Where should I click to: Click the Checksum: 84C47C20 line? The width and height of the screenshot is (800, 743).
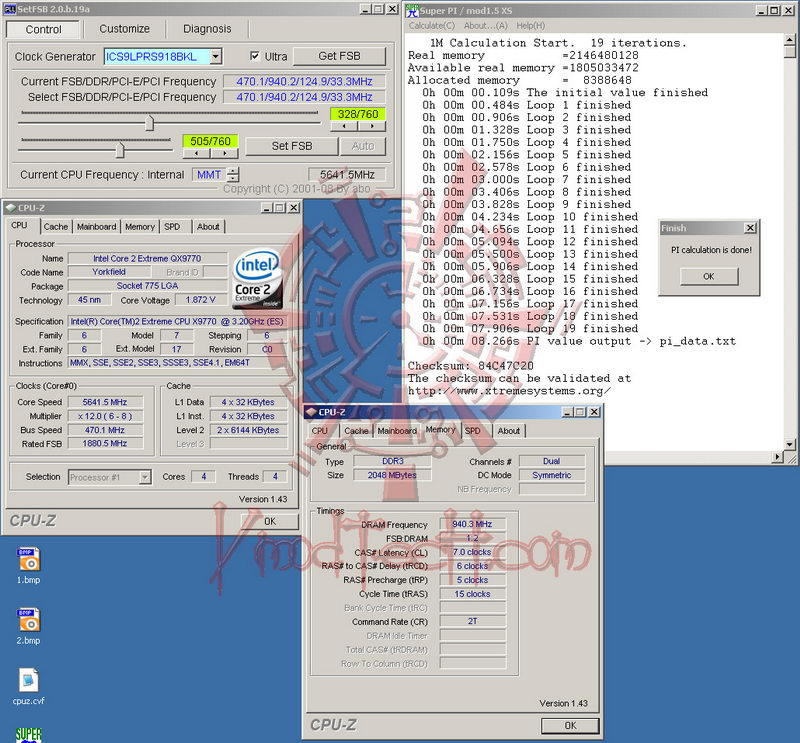tap(470, 366)
